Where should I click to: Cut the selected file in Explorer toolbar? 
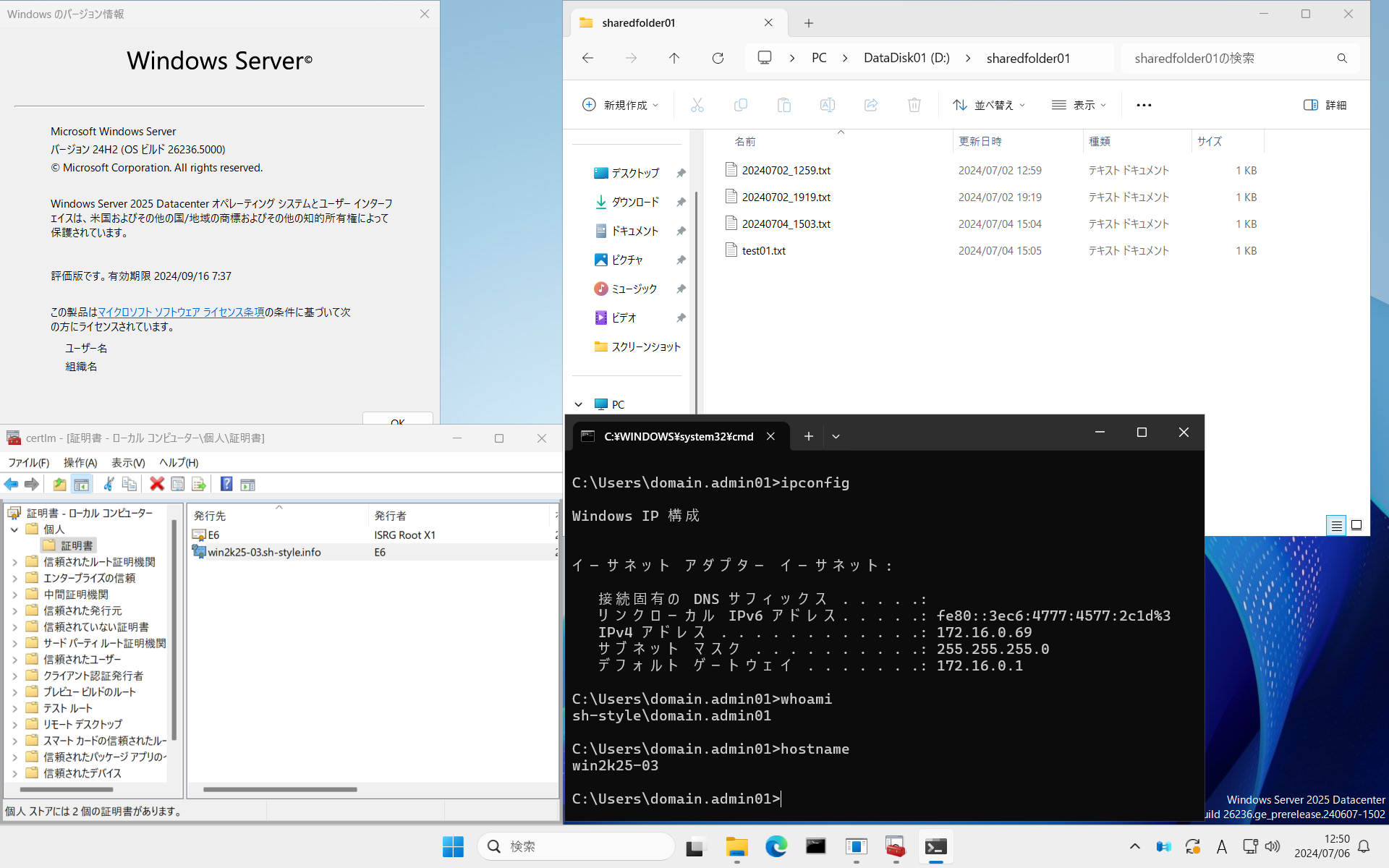click(697, 105)
